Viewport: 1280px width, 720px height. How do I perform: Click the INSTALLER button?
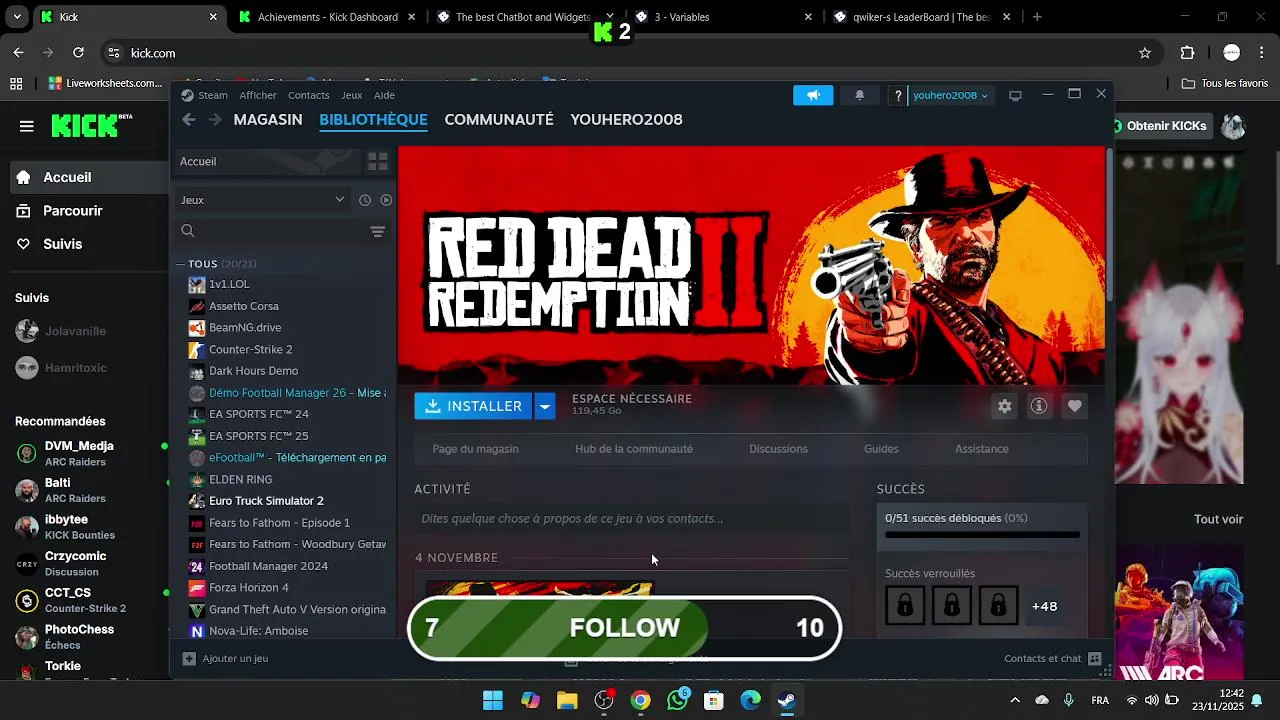click(x=474, y=406)
